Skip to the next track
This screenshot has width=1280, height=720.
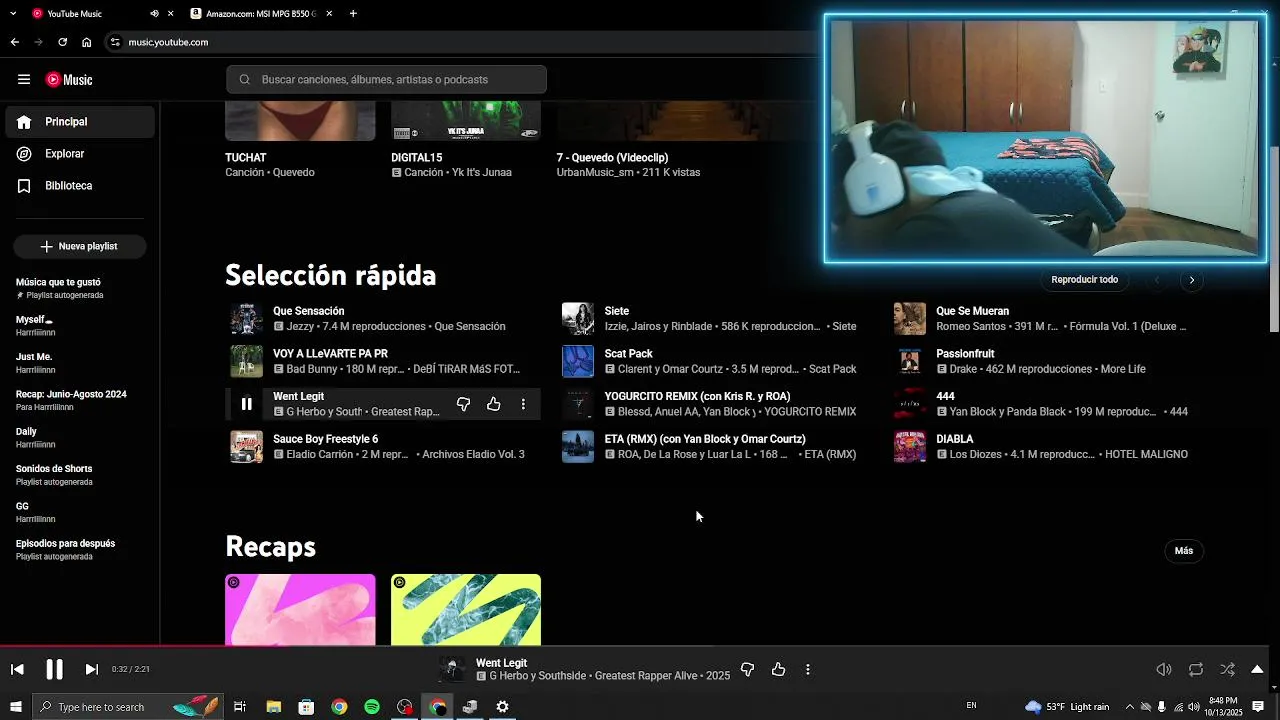coord(91,669)
